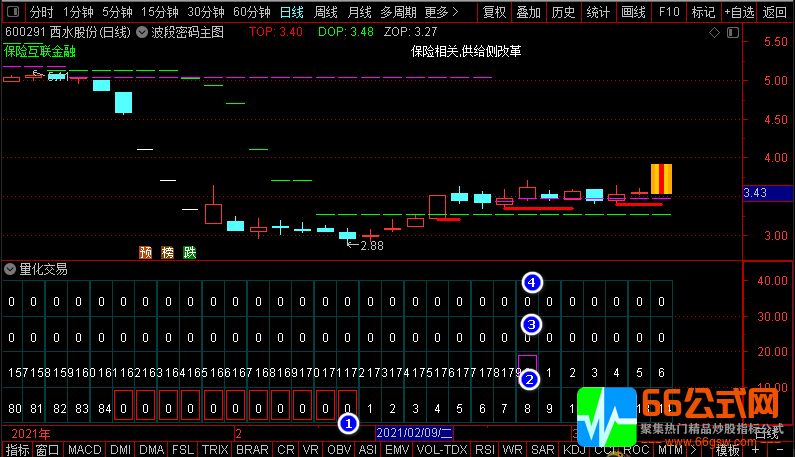Click the 2021/02/09 date marker on timeline
The height and width of the screenshot is (457, 795).
click(414, 433)
